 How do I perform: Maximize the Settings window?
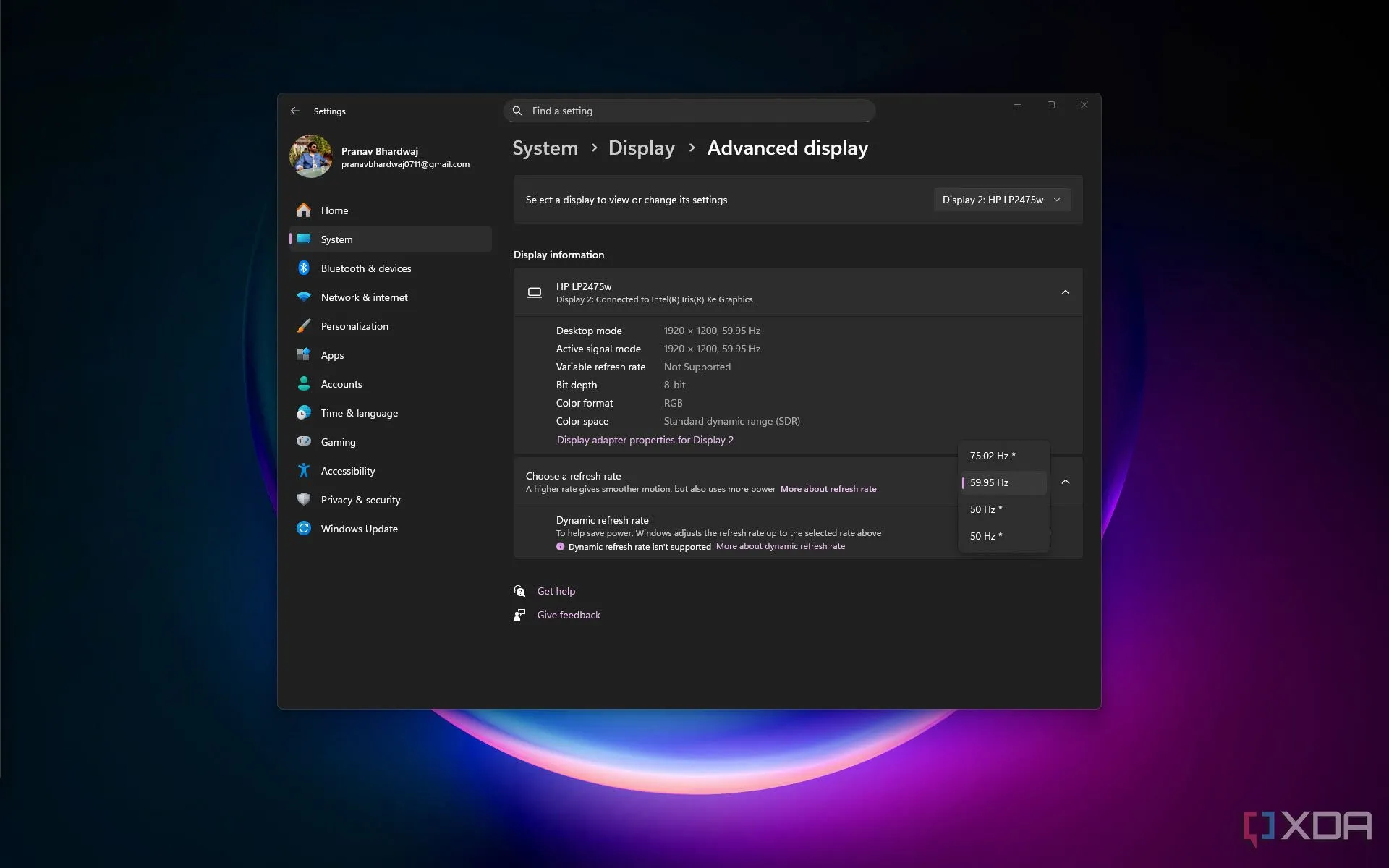coord(1051,105)
